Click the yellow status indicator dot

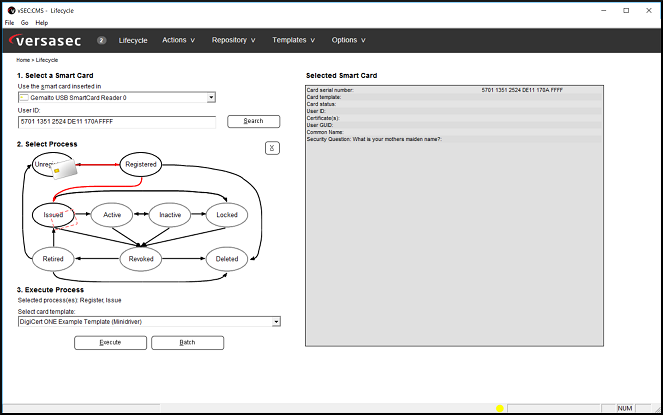click(x=500, y=408)
